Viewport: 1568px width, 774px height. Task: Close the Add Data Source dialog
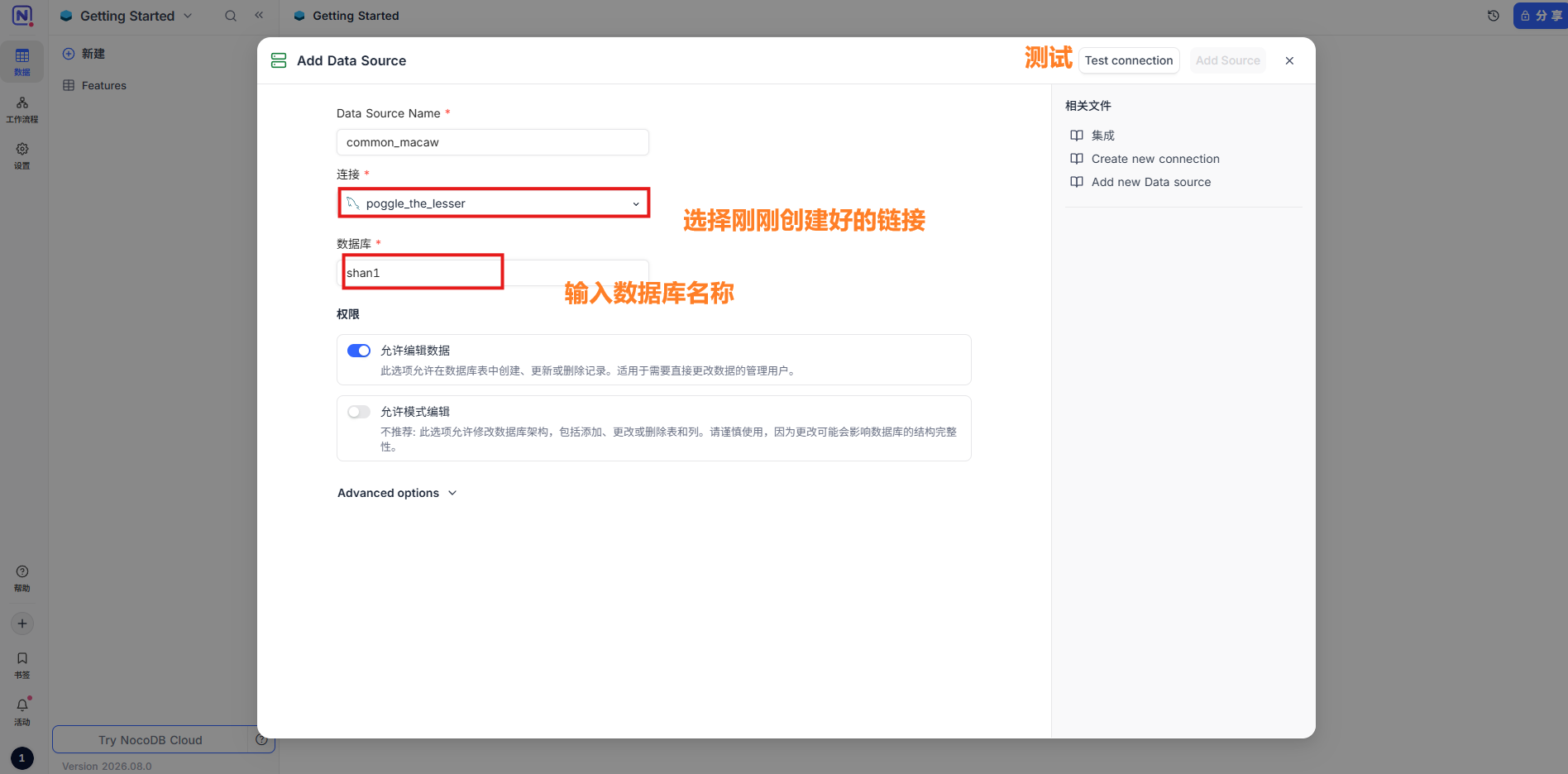[1289, 60]
